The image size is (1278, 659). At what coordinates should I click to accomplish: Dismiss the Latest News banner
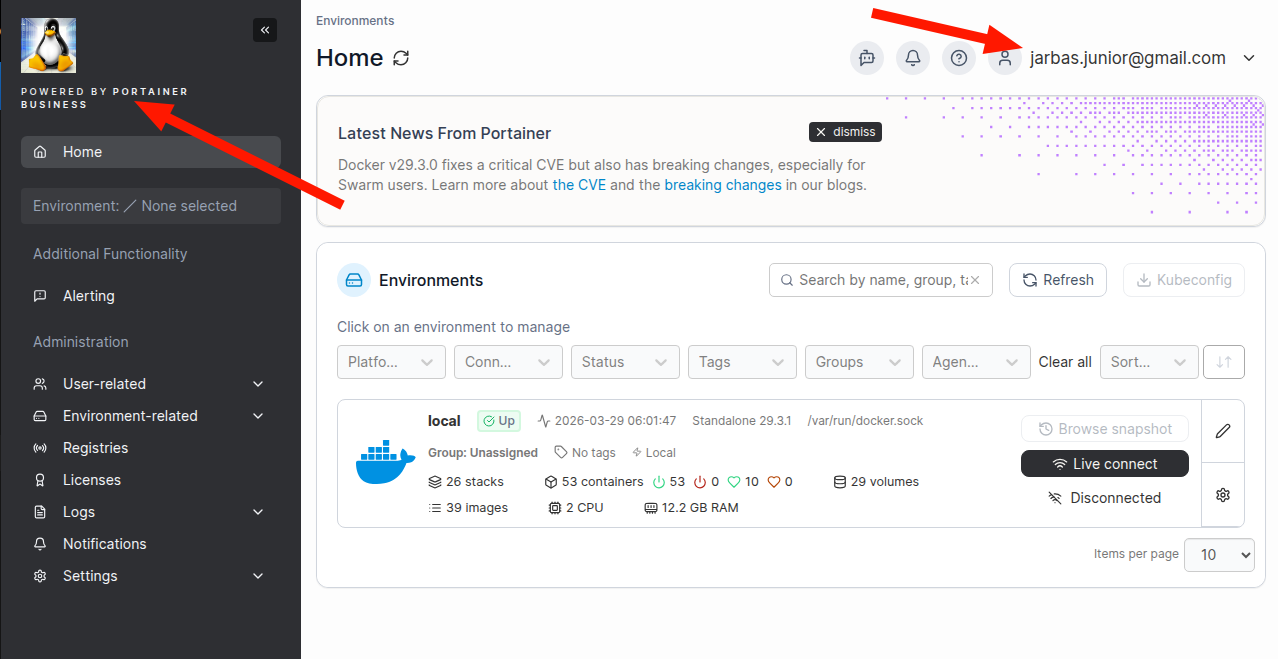pyautogui.click(x=845, y=131)
